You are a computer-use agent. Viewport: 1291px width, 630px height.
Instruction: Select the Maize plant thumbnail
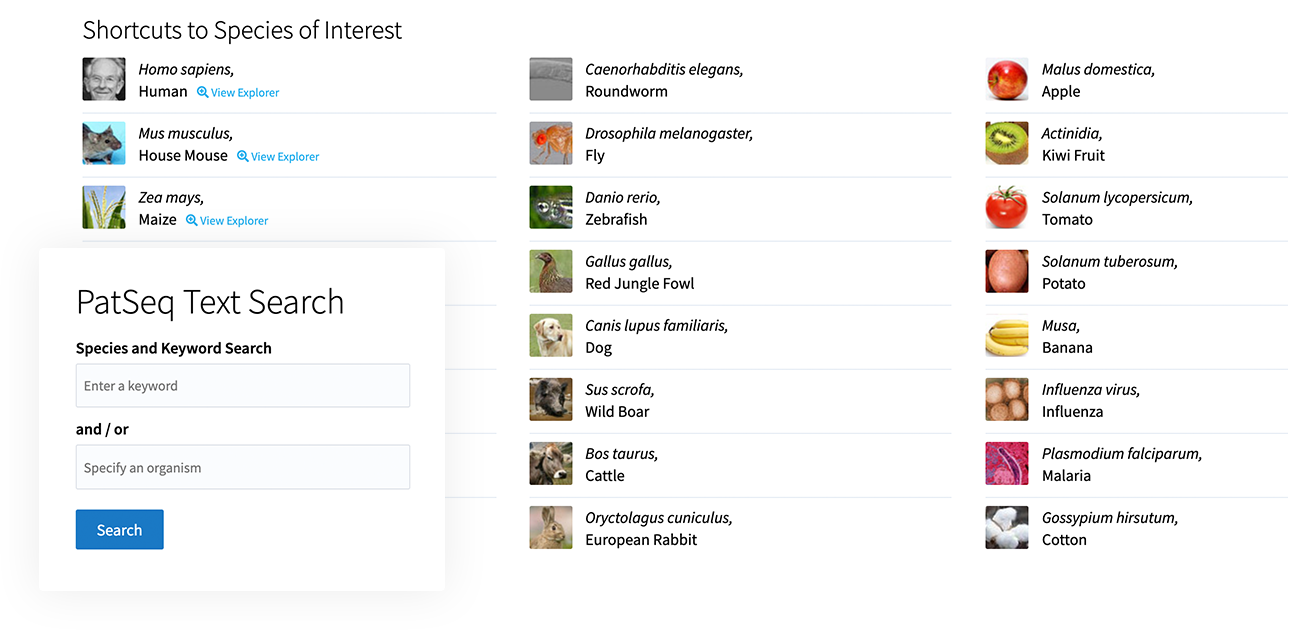point(104,208)
